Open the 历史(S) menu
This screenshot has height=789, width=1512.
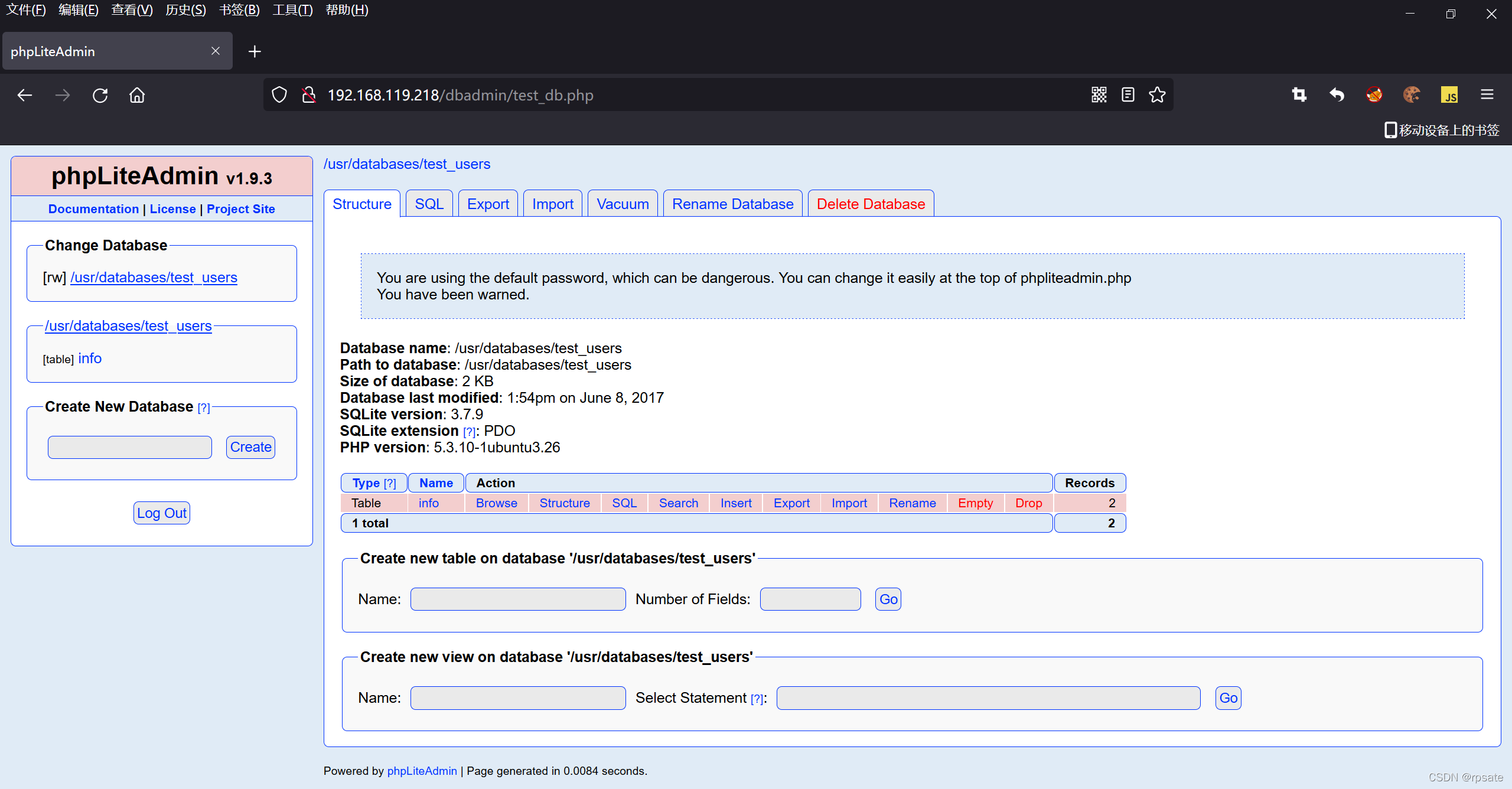(185, 10)
